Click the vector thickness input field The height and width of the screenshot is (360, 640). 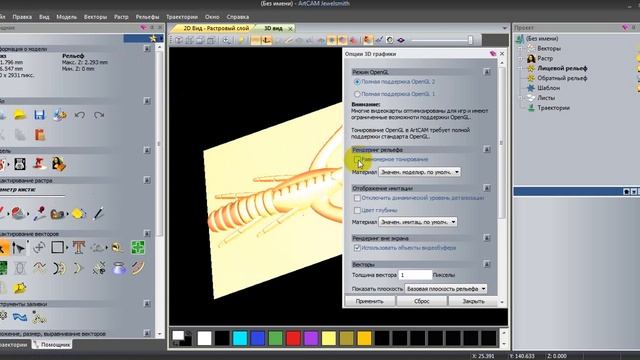[415, 275]
